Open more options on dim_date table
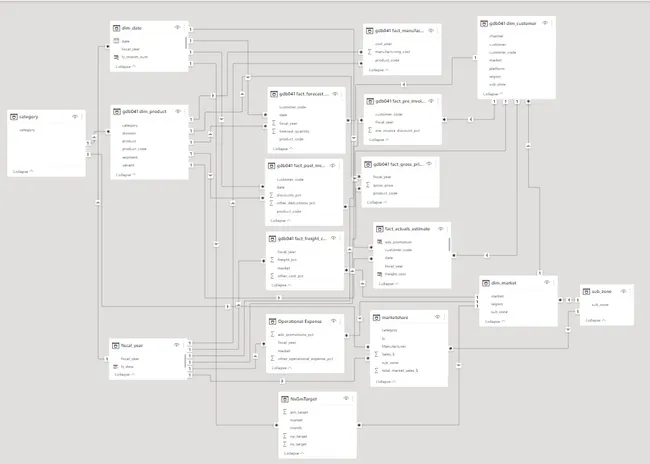This screenshot has height=464, width=650. click(x=184, y=28)
